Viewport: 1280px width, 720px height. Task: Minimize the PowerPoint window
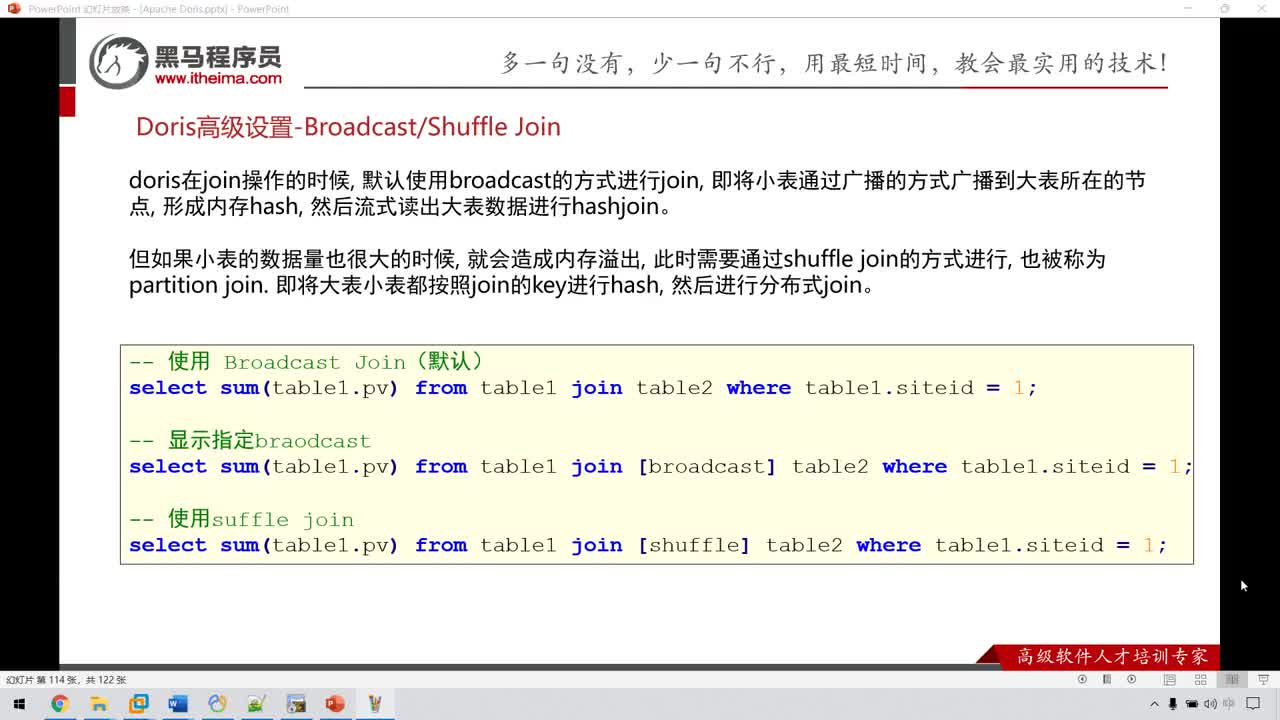coord(1186,9)
